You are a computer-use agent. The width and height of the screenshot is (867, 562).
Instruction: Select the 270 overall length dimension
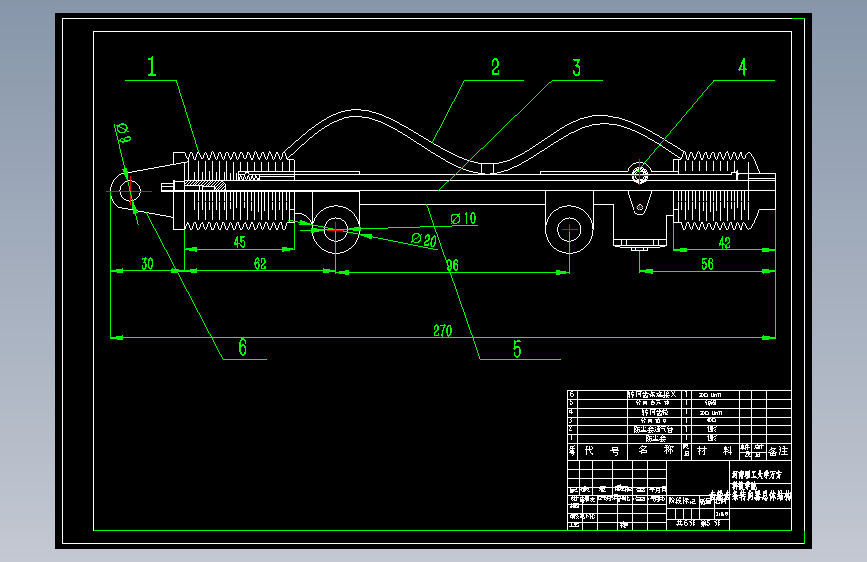coord(442,331)
